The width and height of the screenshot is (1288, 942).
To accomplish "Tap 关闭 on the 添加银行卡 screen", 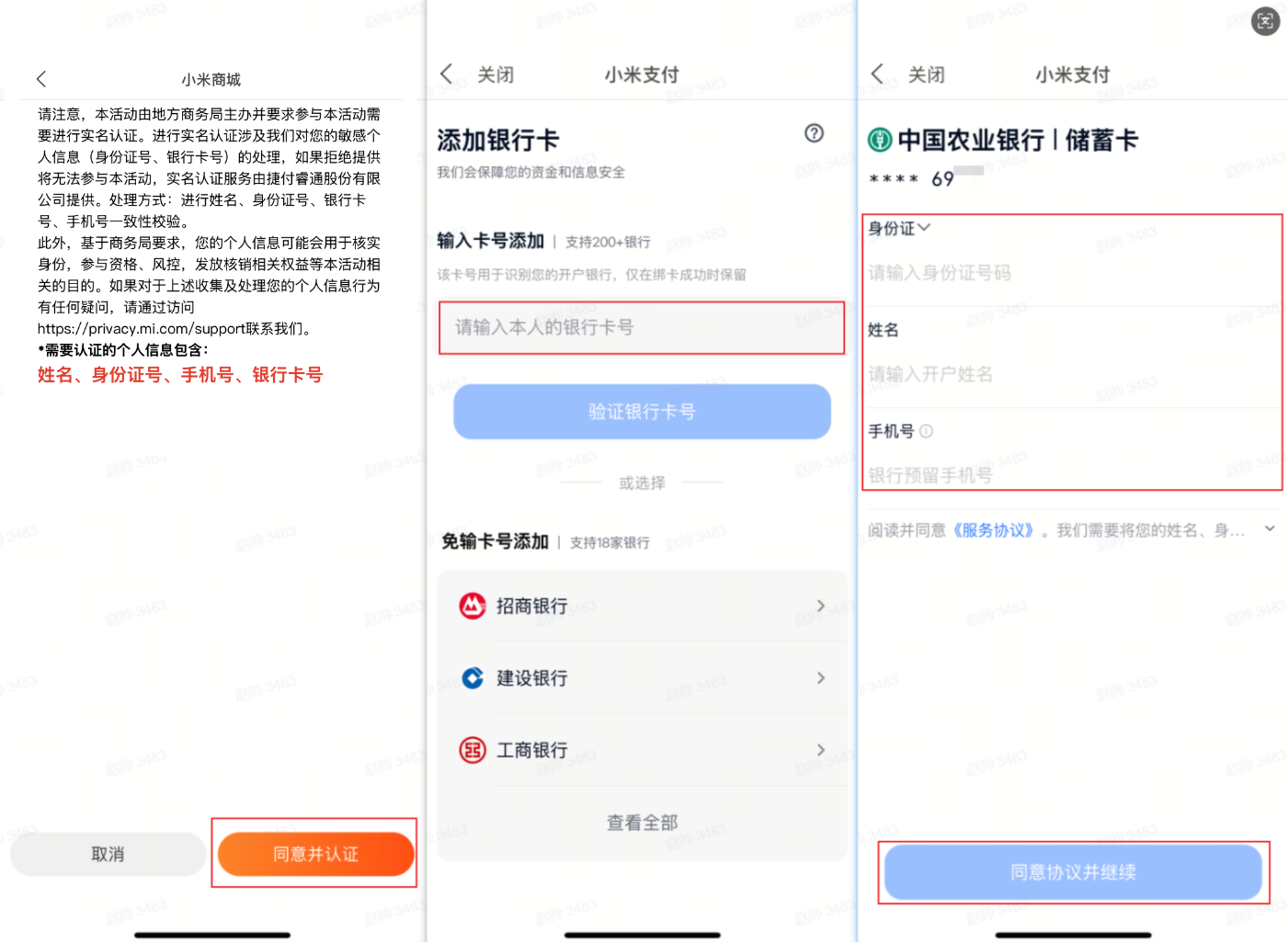I will tap(496, 74).
